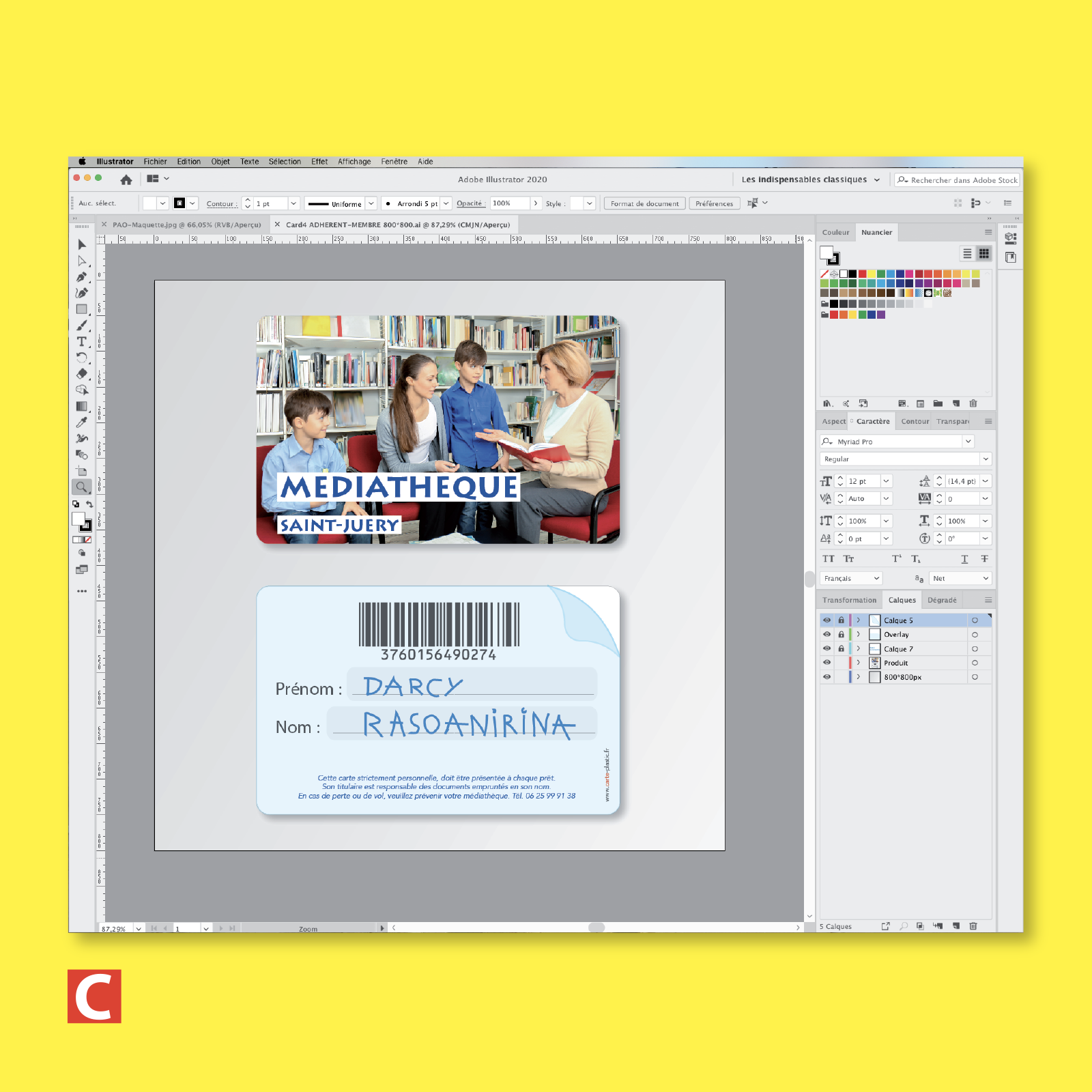Click the Préférences button
This screenshot has height=1092, width=1092.
714,203
